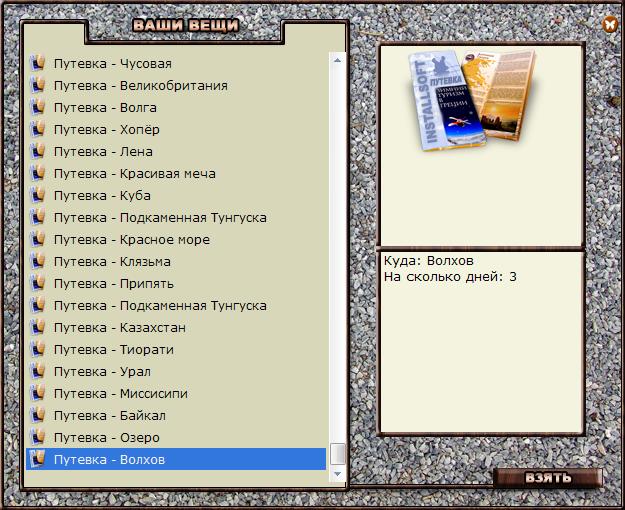The width and height of the screenshot is (625, 510).
Task: Click the voucher icon beside Клязьма
Action: [37, 261]
